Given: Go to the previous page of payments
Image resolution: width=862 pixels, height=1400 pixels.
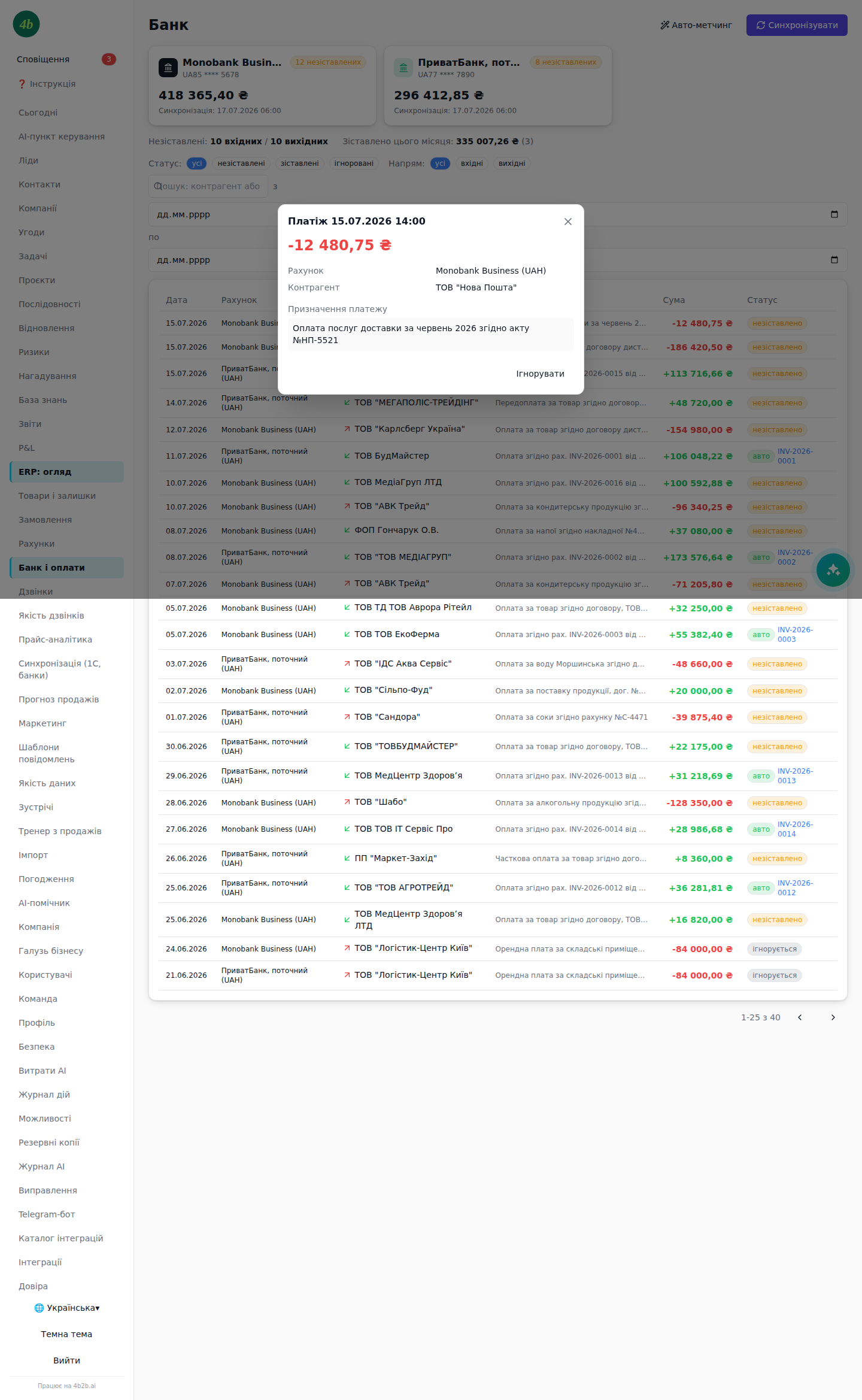Looking at the screenshot, I should [800, 1017].
